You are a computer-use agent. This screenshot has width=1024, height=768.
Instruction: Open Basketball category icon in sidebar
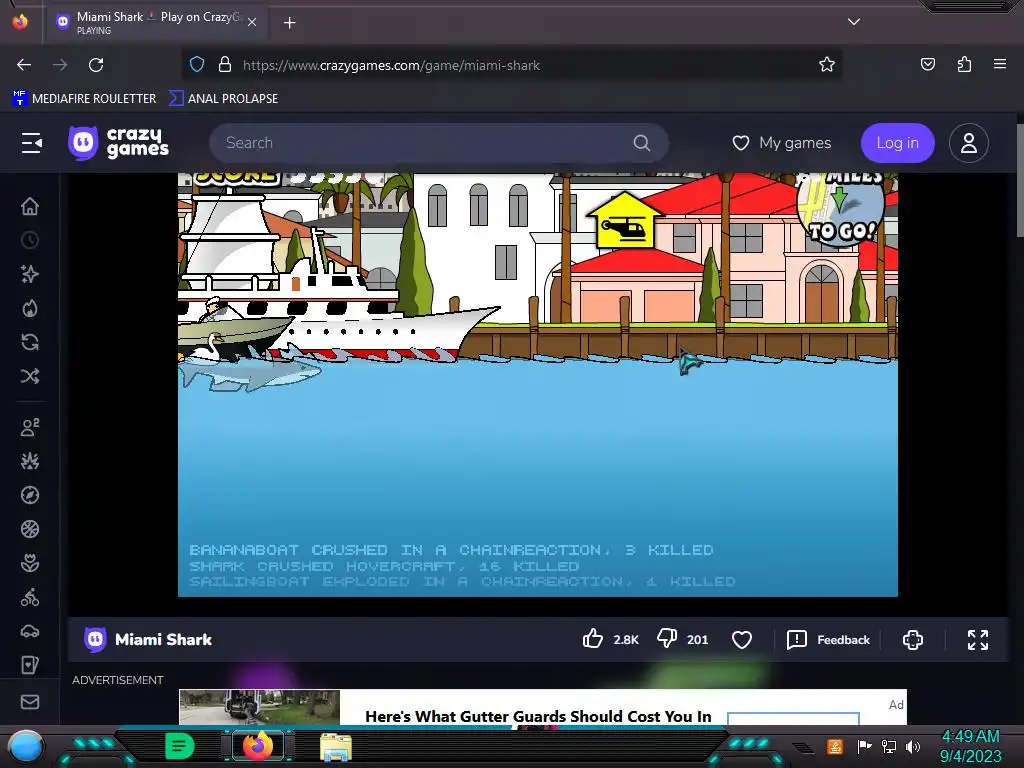[30, 529]
